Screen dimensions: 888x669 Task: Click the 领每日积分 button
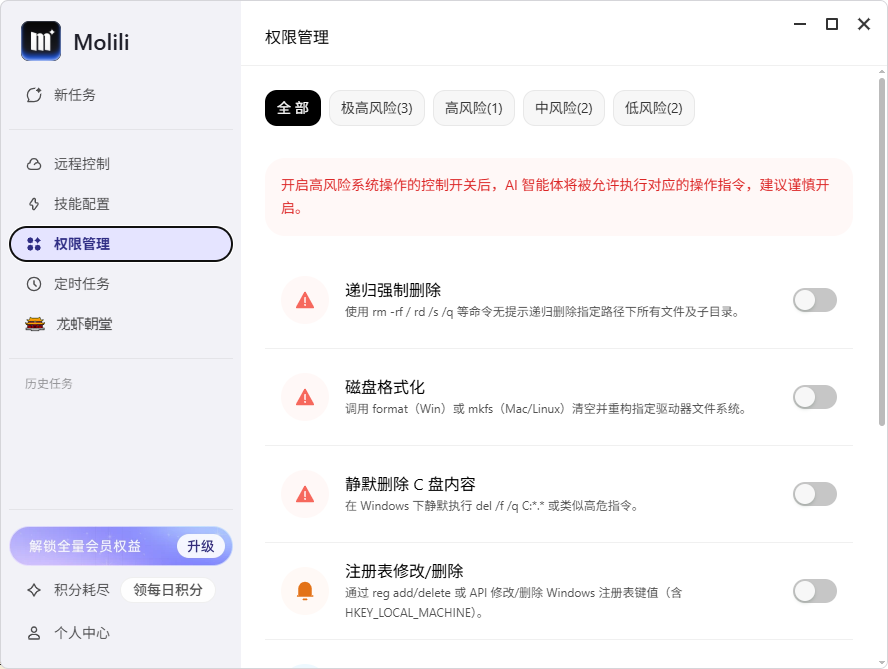pos(168,590)
